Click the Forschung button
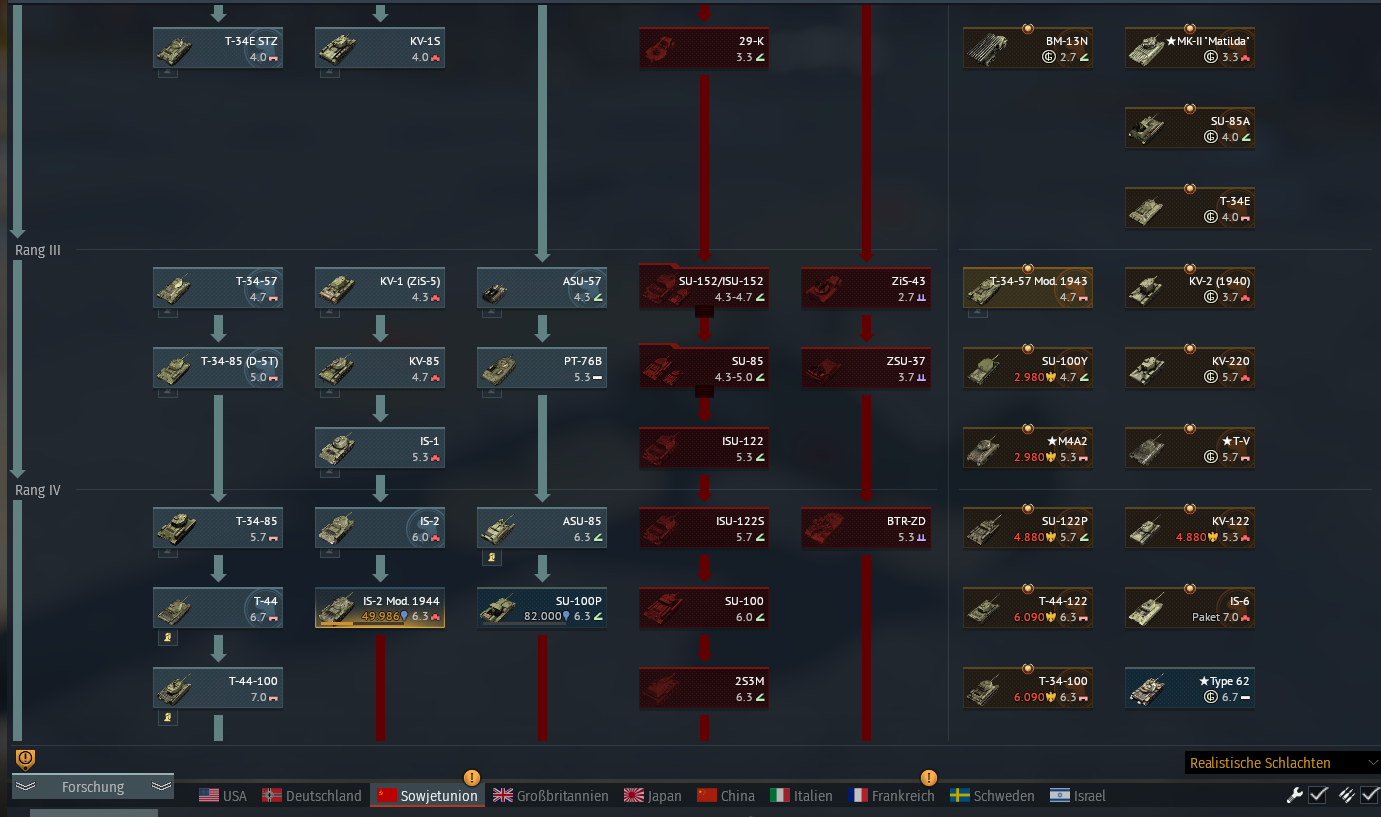 (x=93, y=787)
